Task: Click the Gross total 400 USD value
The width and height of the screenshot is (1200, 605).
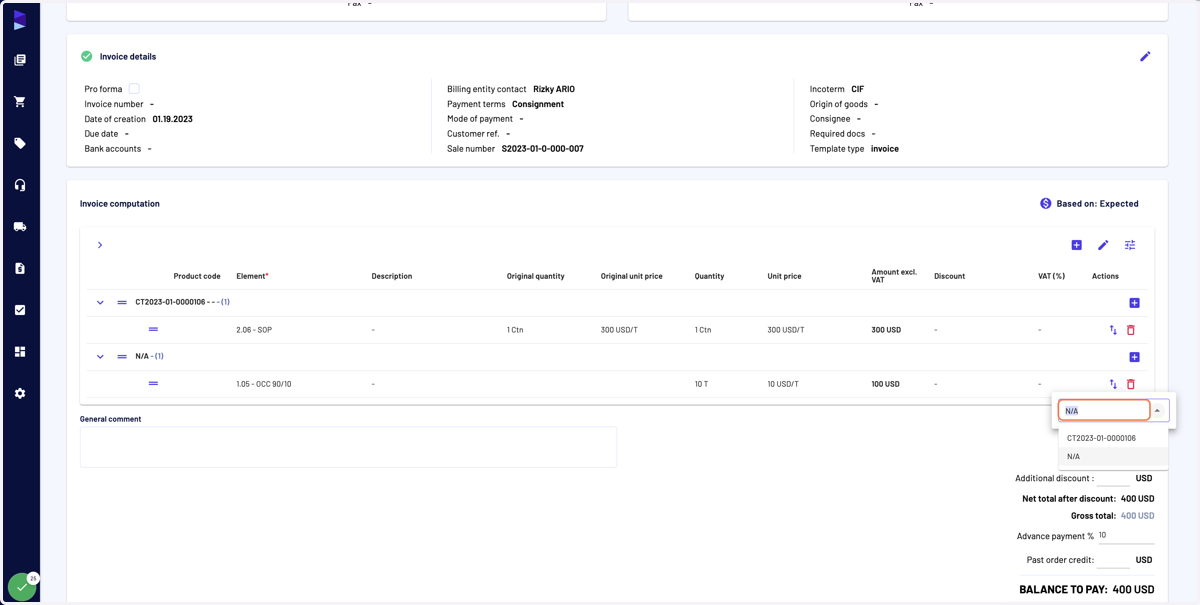Action: (1137, 516)
